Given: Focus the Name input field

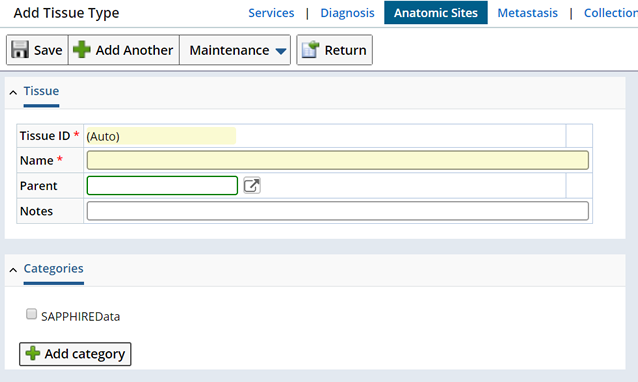Looking at the screenshot, I should click(338, 160).
